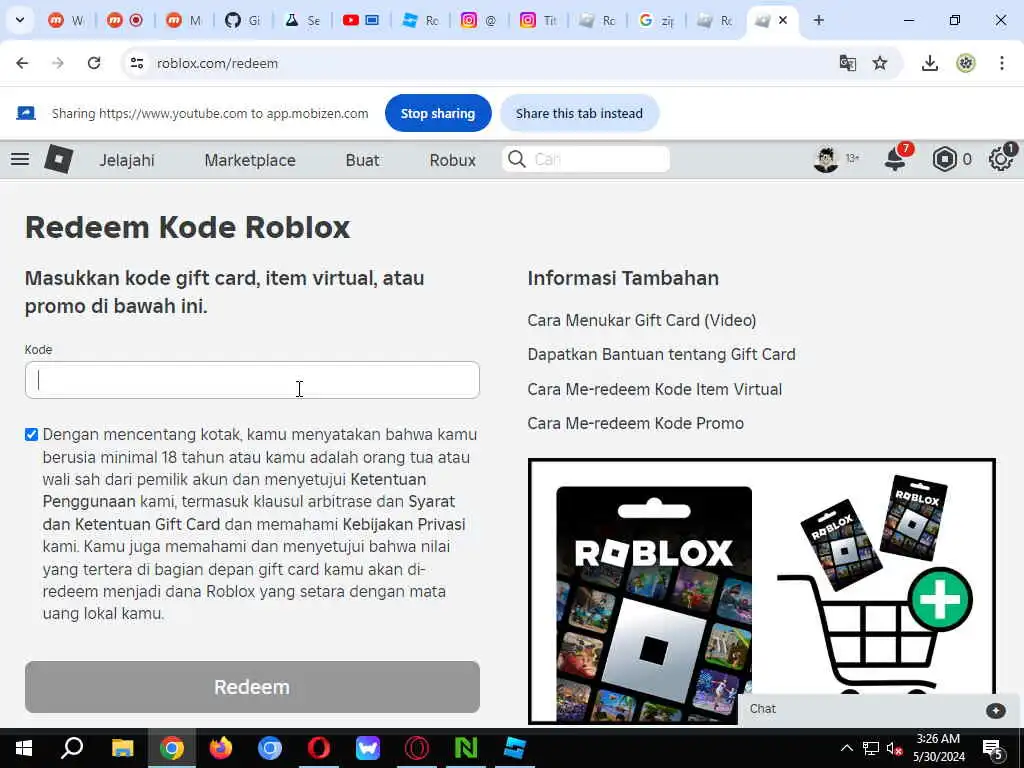Open Roblox Studio taskbar icon
The width and height of the screenshot is (1024, 768).
515,748
